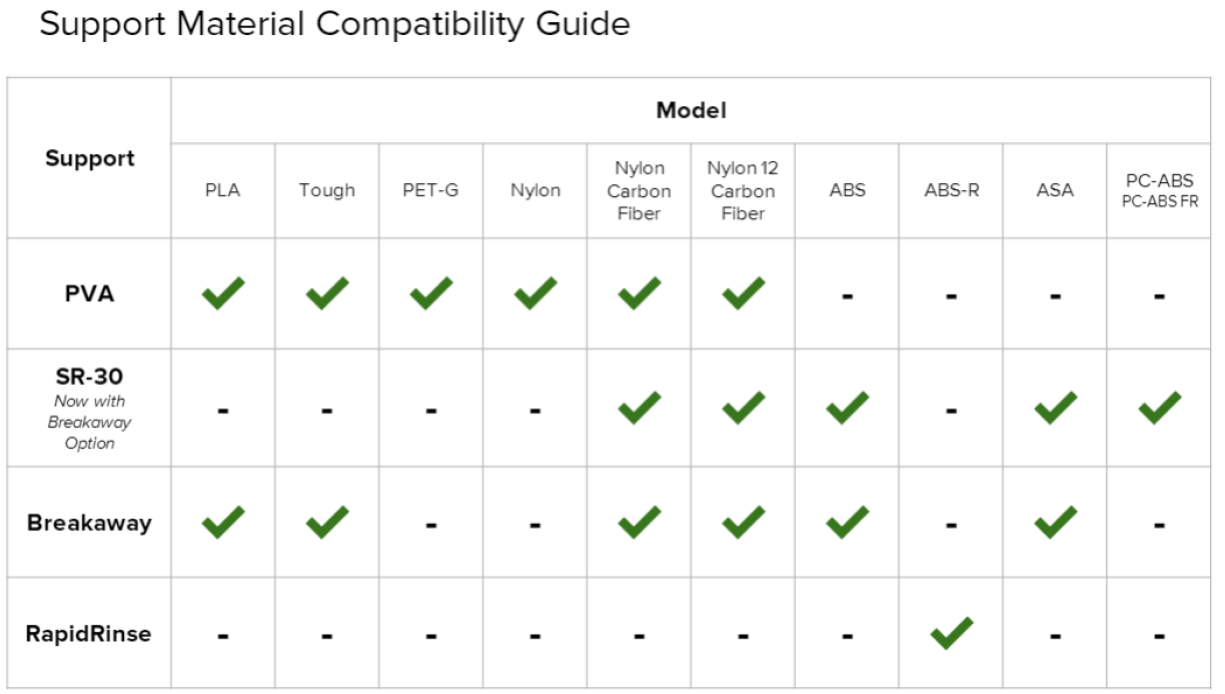Select the Nylon Carbon Fiber column header

[639, 191]
